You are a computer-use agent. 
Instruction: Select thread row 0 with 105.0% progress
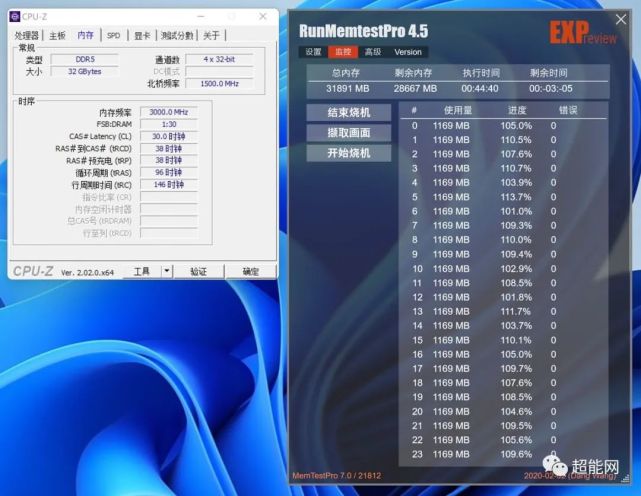click(x=504, y=126)
